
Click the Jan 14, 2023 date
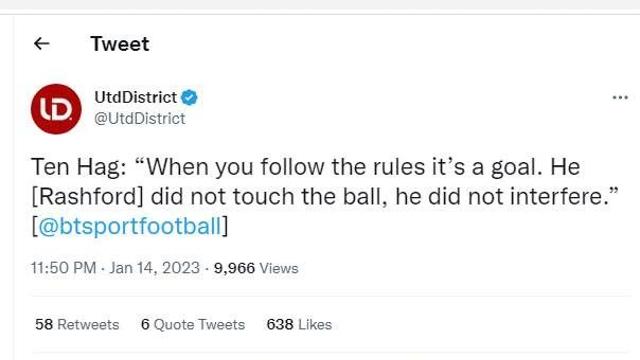coord(155,268)
